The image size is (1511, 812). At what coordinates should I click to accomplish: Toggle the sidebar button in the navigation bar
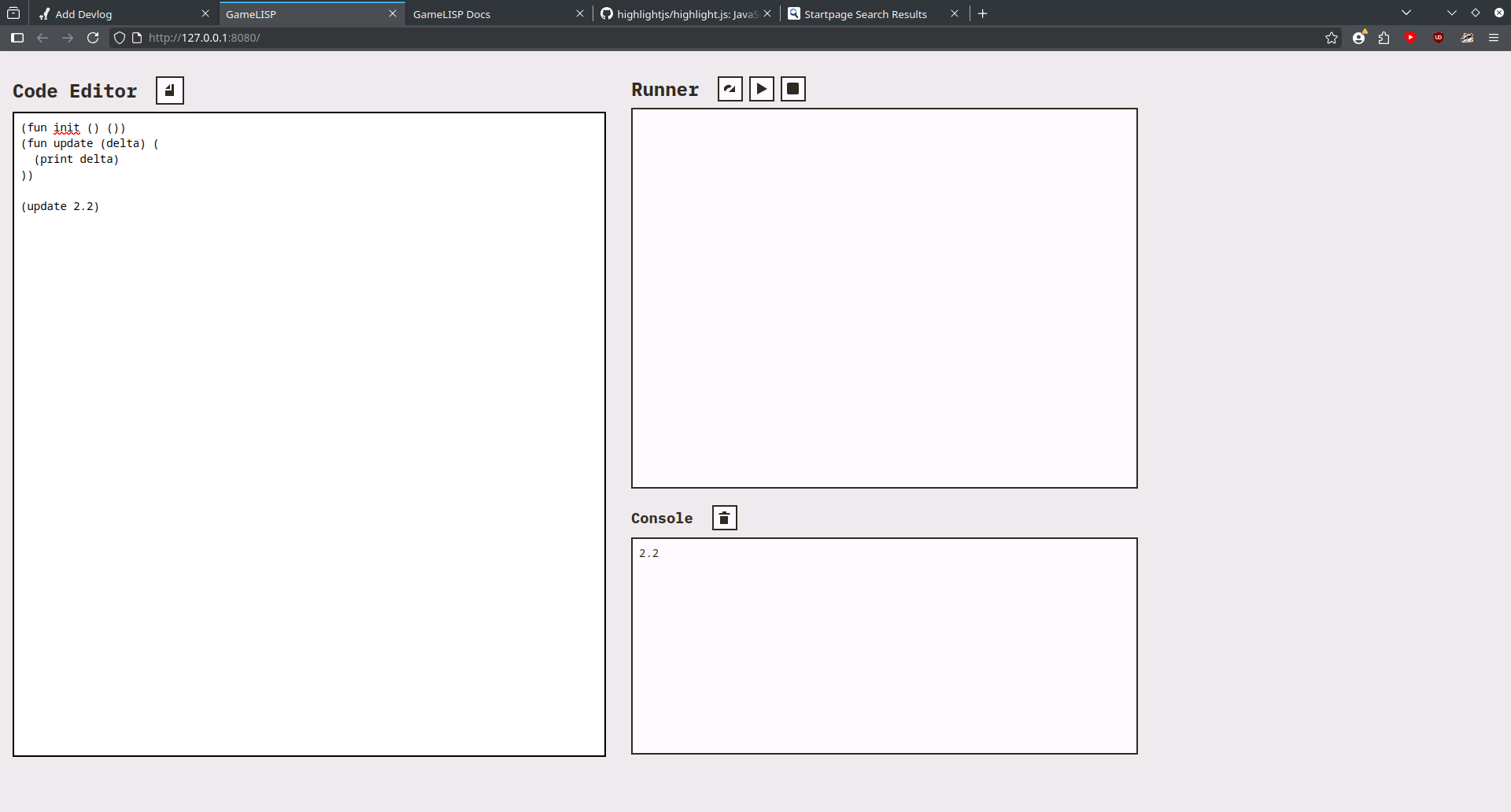coord(17,38)
